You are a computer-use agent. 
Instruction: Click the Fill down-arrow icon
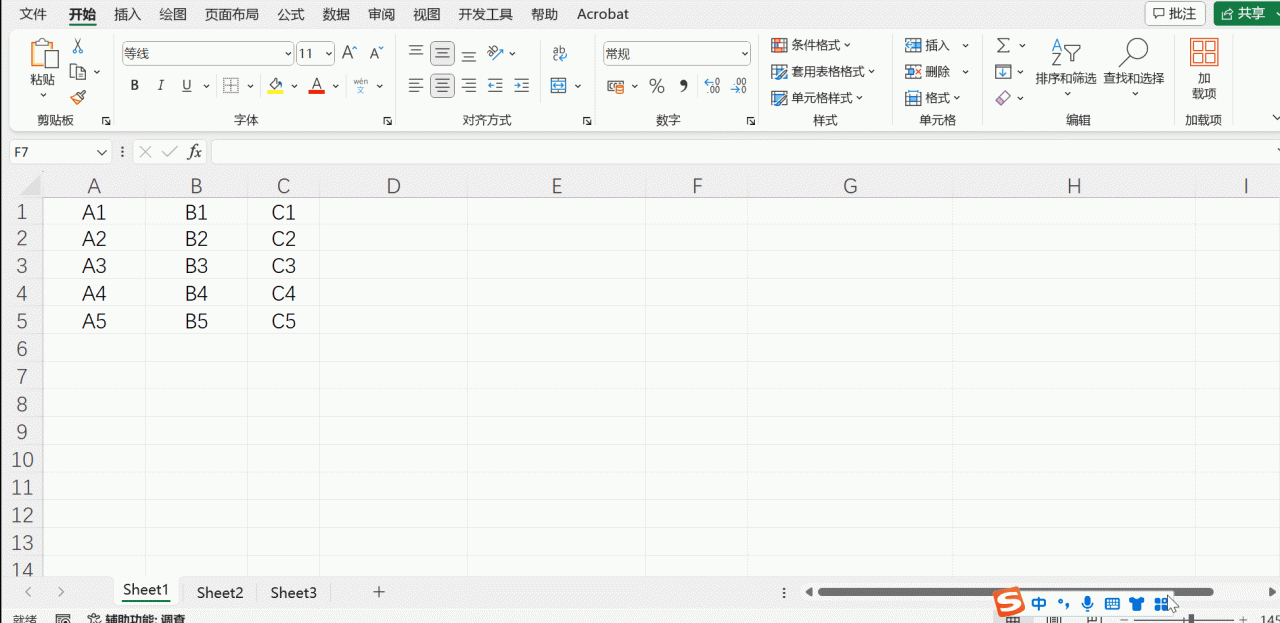pyautogui.click(x=1003, y=72)
